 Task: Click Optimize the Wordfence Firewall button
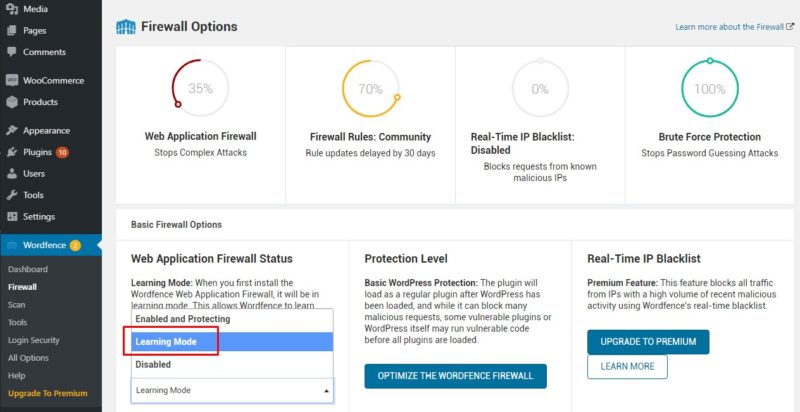456,376
